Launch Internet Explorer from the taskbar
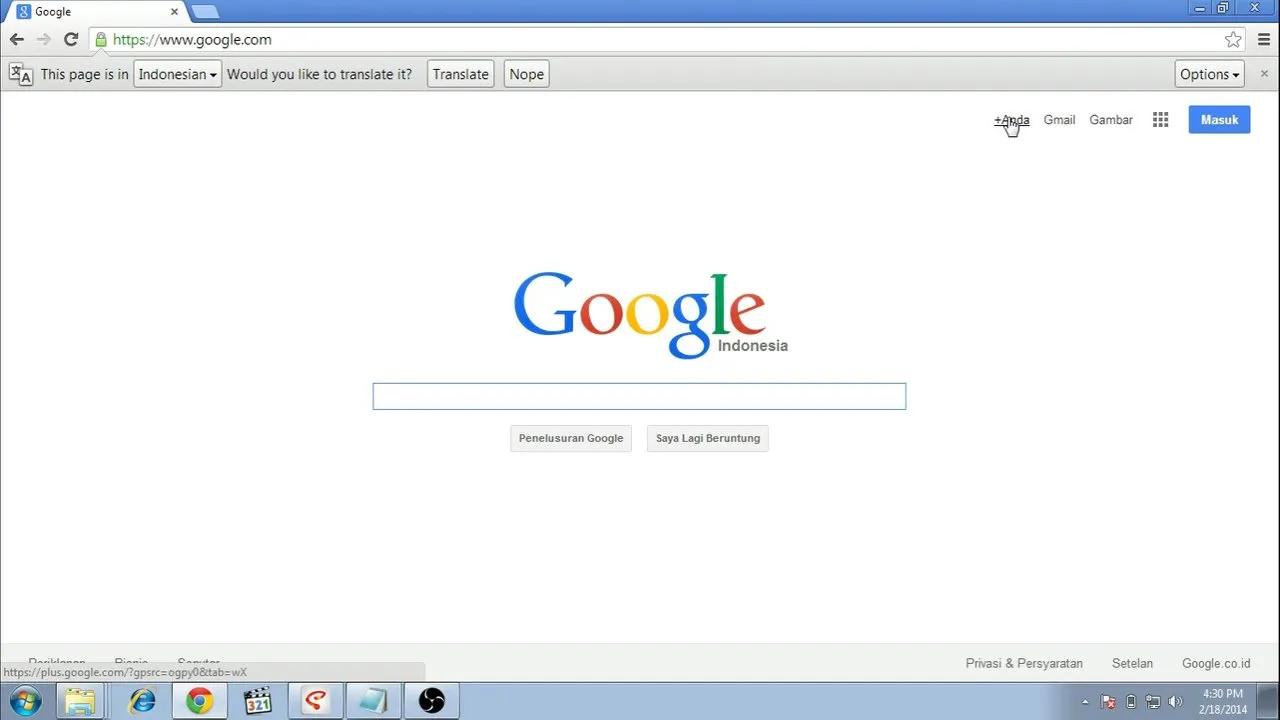This screenshot has width=1280, height=720. [x=142, y=701]
